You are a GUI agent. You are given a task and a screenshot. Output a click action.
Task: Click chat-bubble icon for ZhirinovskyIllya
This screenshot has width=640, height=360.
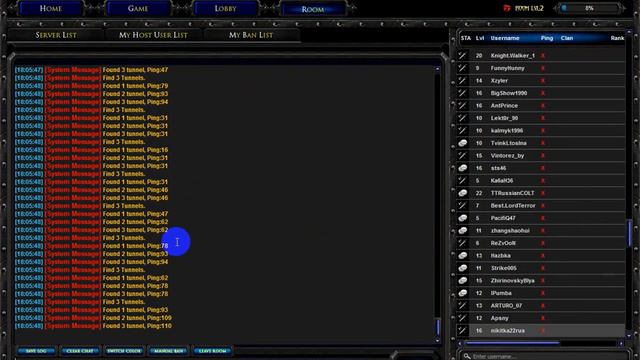pos(462,280)
